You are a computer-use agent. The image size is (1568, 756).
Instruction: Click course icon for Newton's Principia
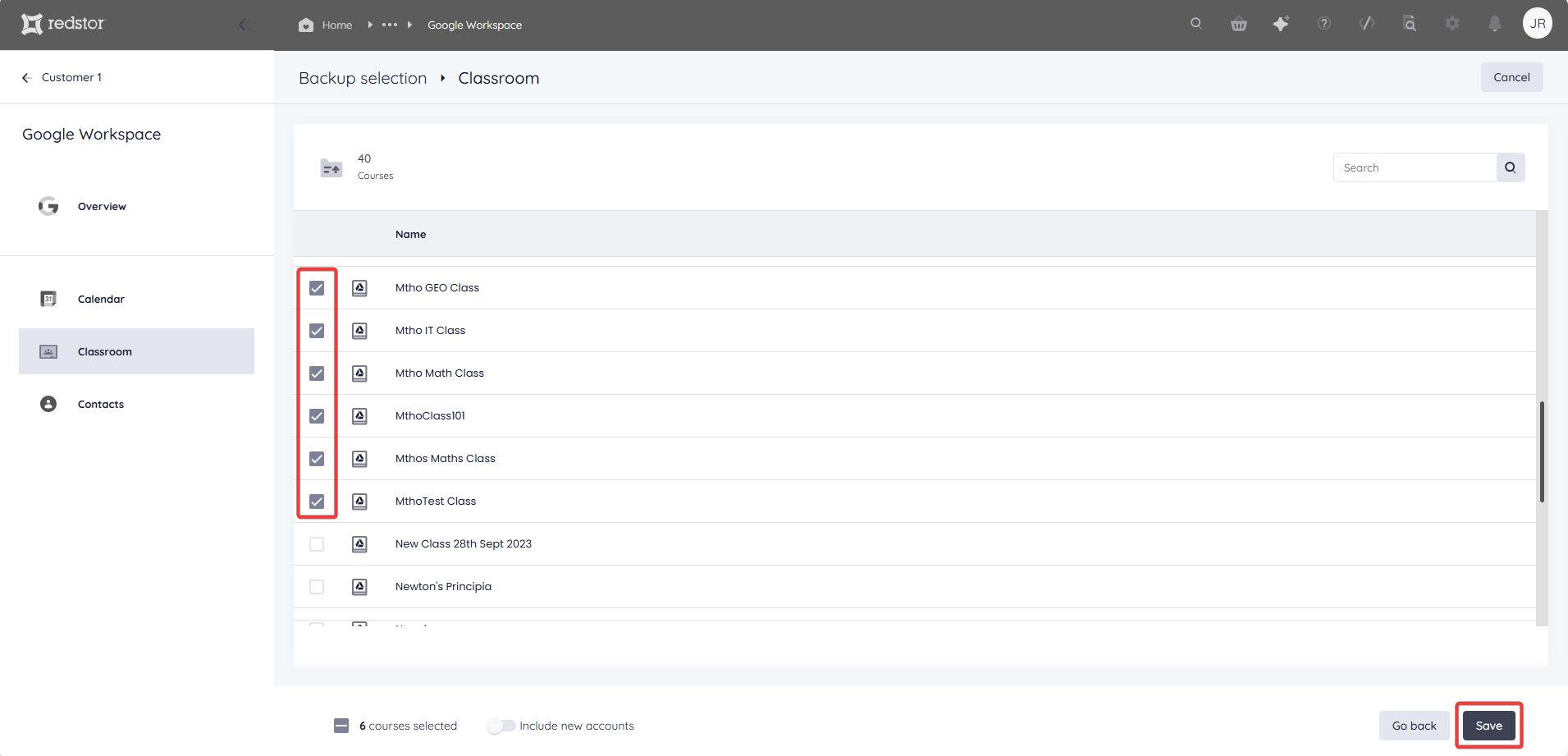359,587
